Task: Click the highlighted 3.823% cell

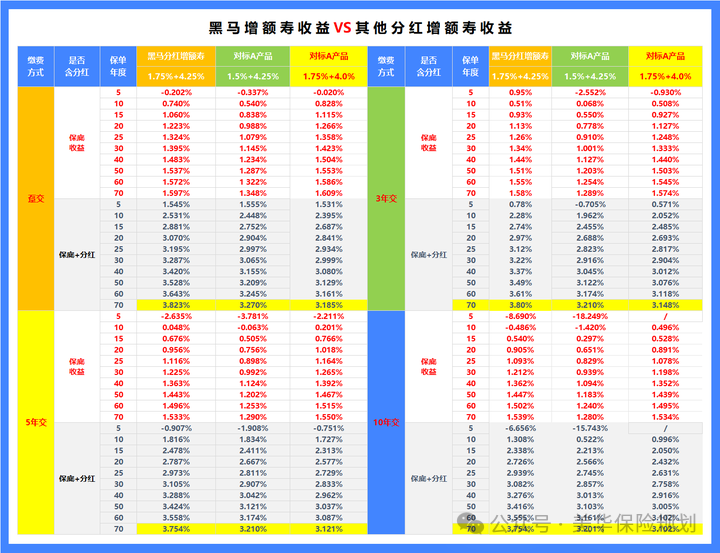Action: tap(175, 303)
